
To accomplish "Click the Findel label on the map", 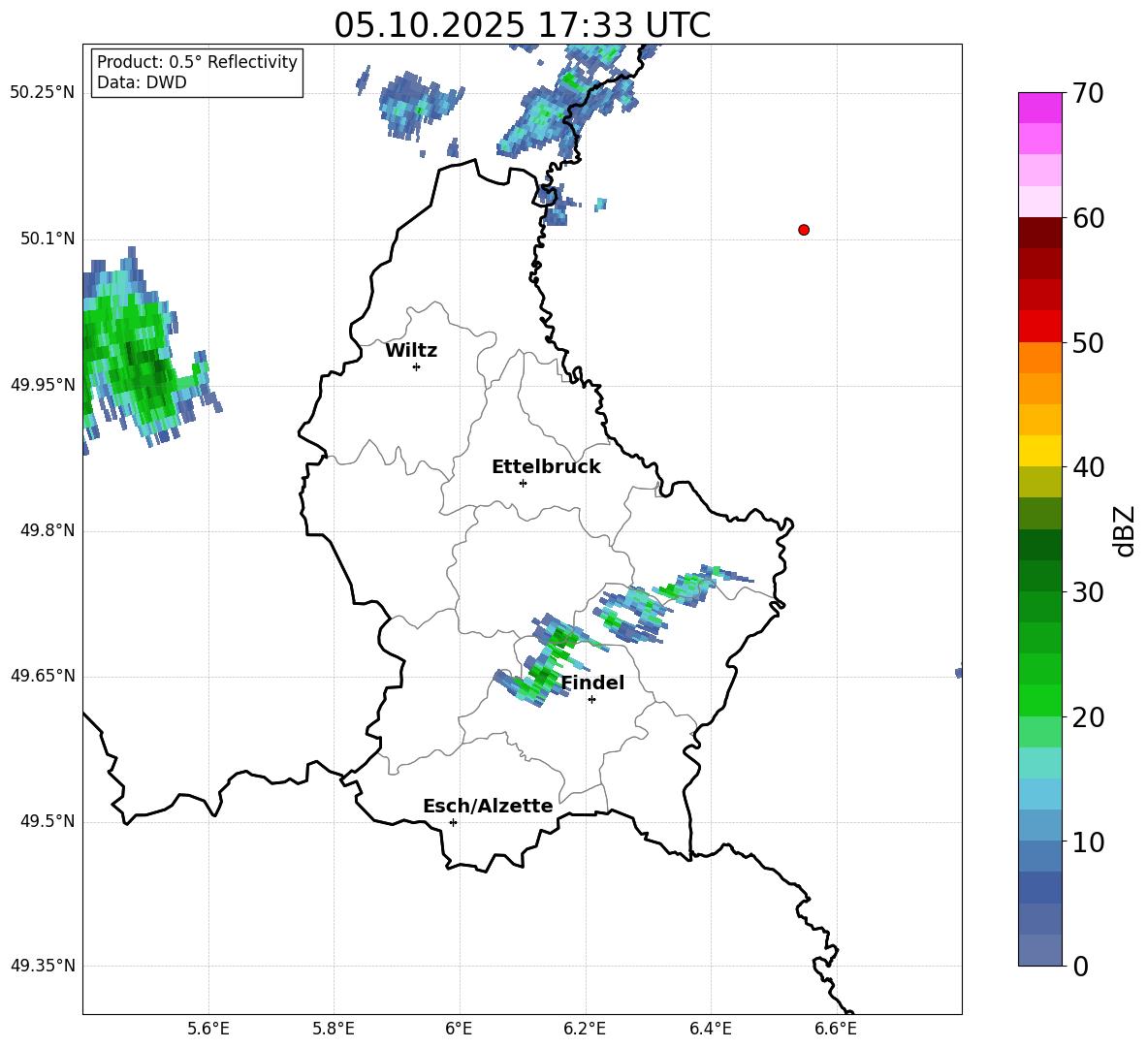I will pyautogui.click(x=592, y=683).
